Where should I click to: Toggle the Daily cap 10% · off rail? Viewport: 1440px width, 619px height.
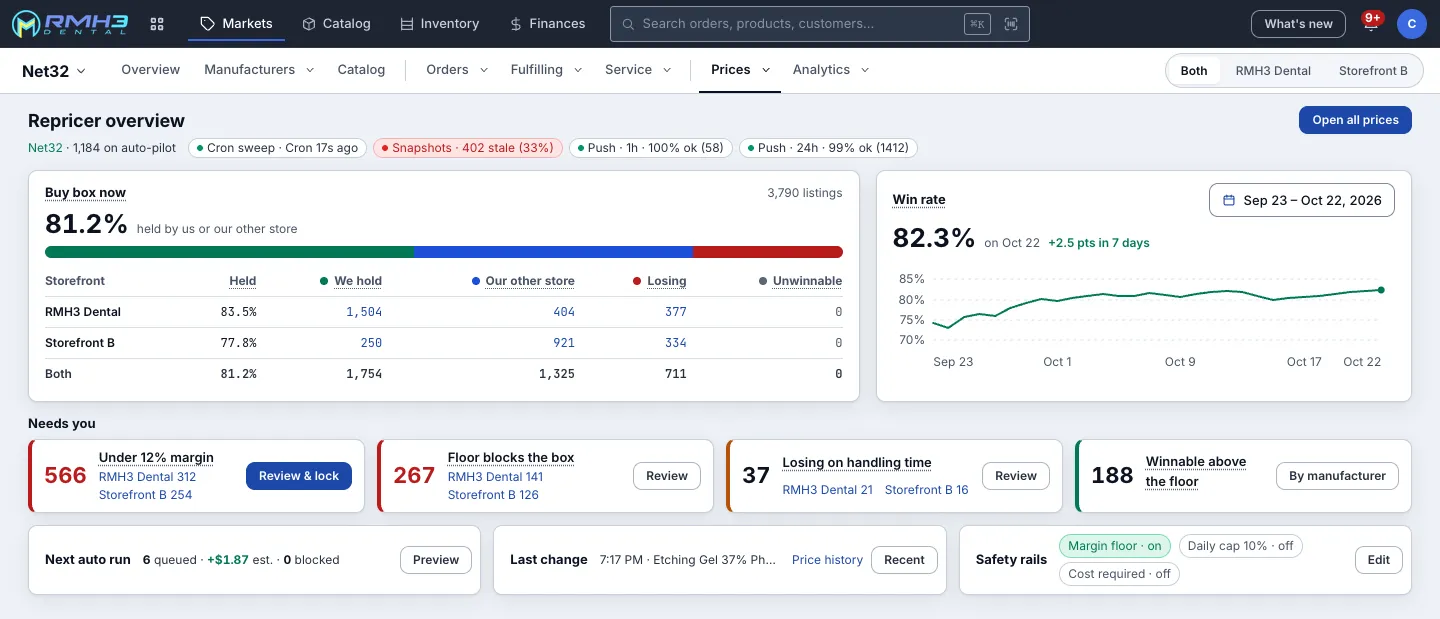pyautogui.click(x=1240, y=546)
